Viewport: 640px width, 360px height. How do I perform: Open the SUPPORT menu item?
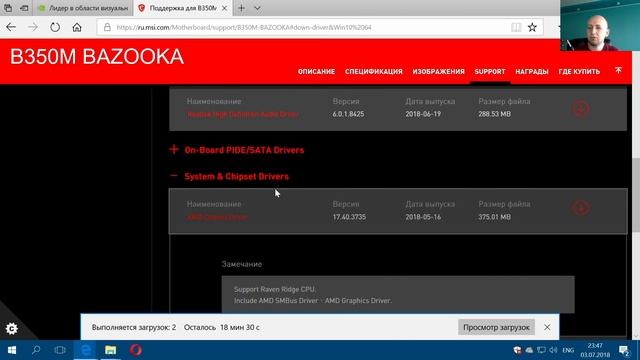[490, 71]
